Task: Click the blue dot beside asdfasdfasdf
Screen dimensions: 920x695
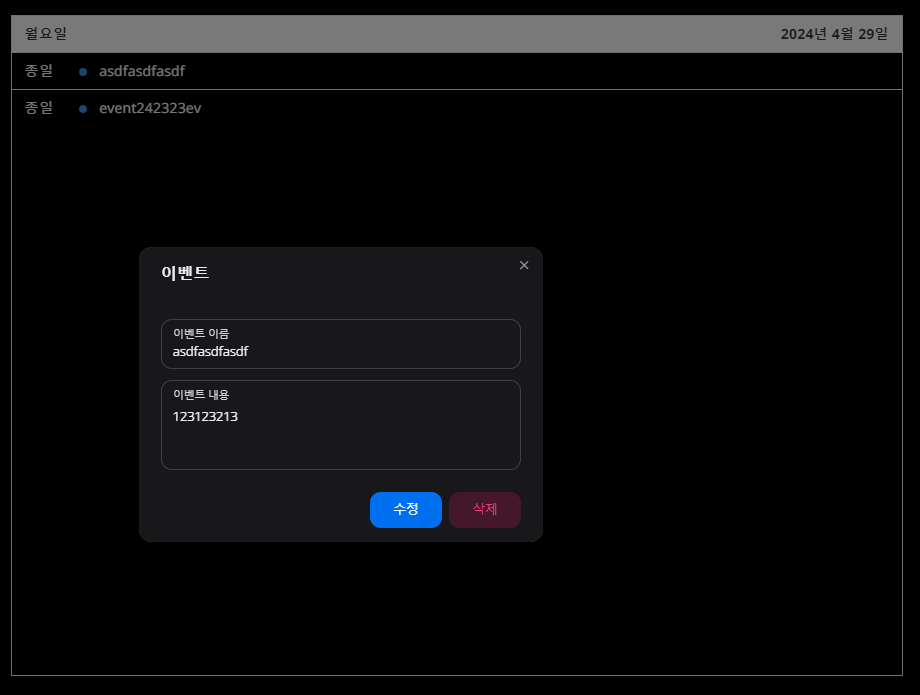Action: click(83, 72)
